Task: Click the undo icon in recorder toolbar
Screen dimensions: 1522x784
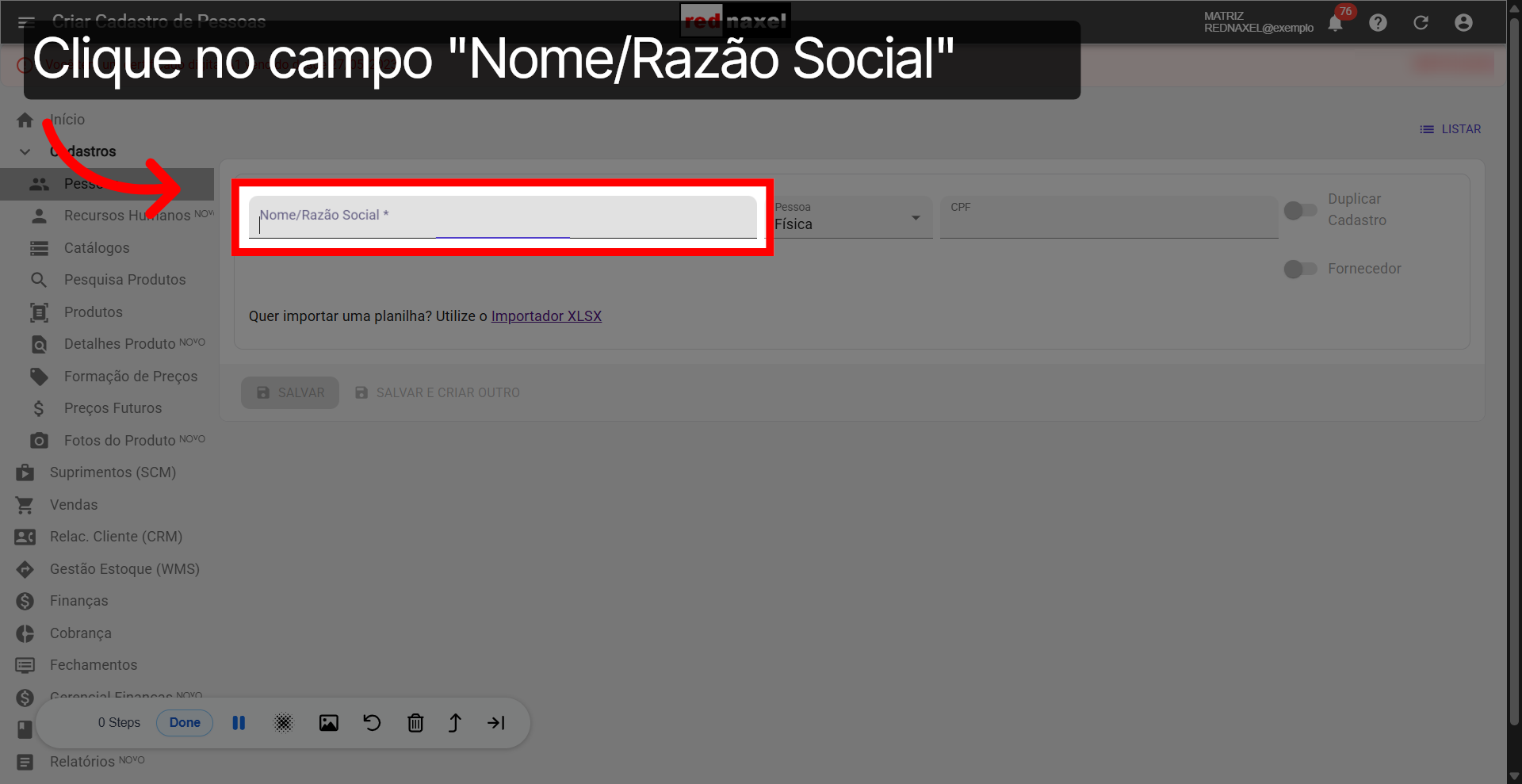Action: click(x=372, y=722)
